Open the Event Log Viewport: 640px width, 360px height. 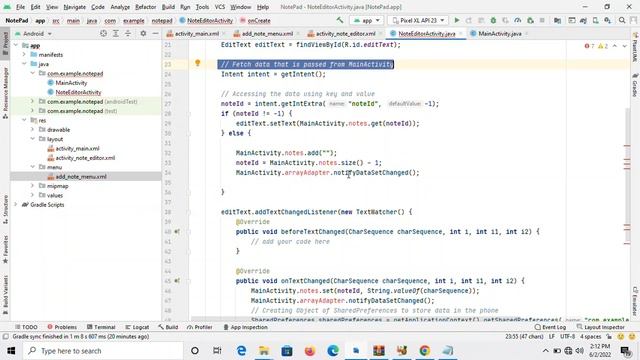coord(550,327)
